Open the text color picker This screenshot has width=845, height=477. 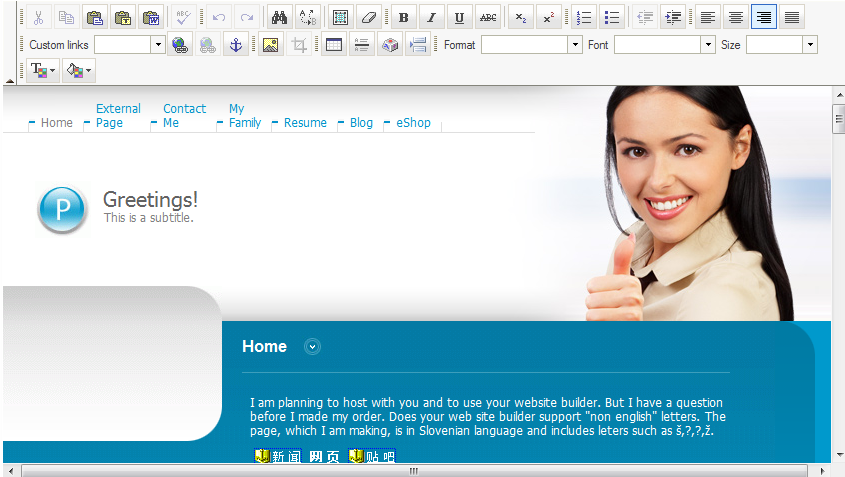click(44, 71)
